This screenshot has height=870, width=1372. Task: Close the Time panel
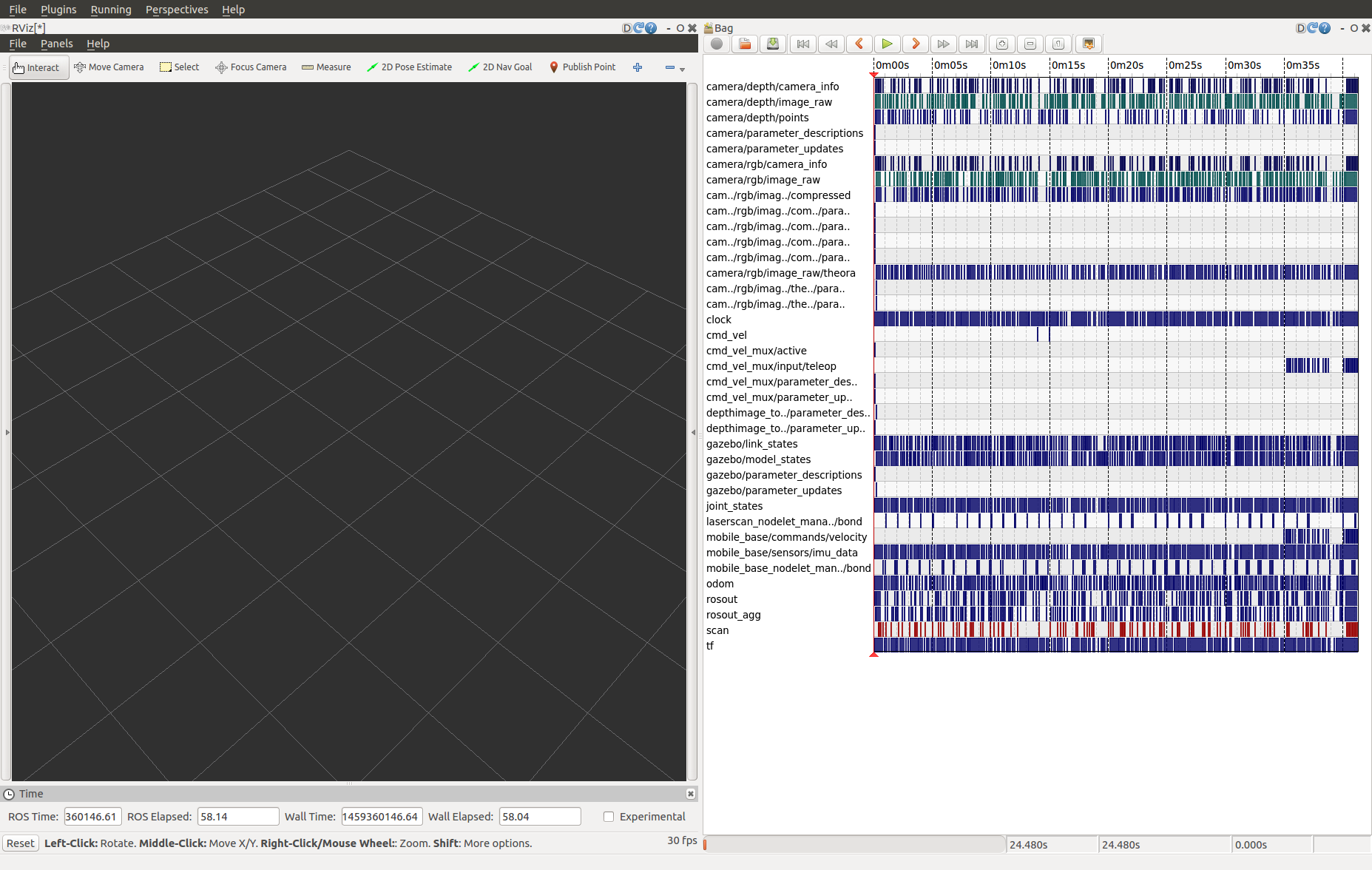690,794
